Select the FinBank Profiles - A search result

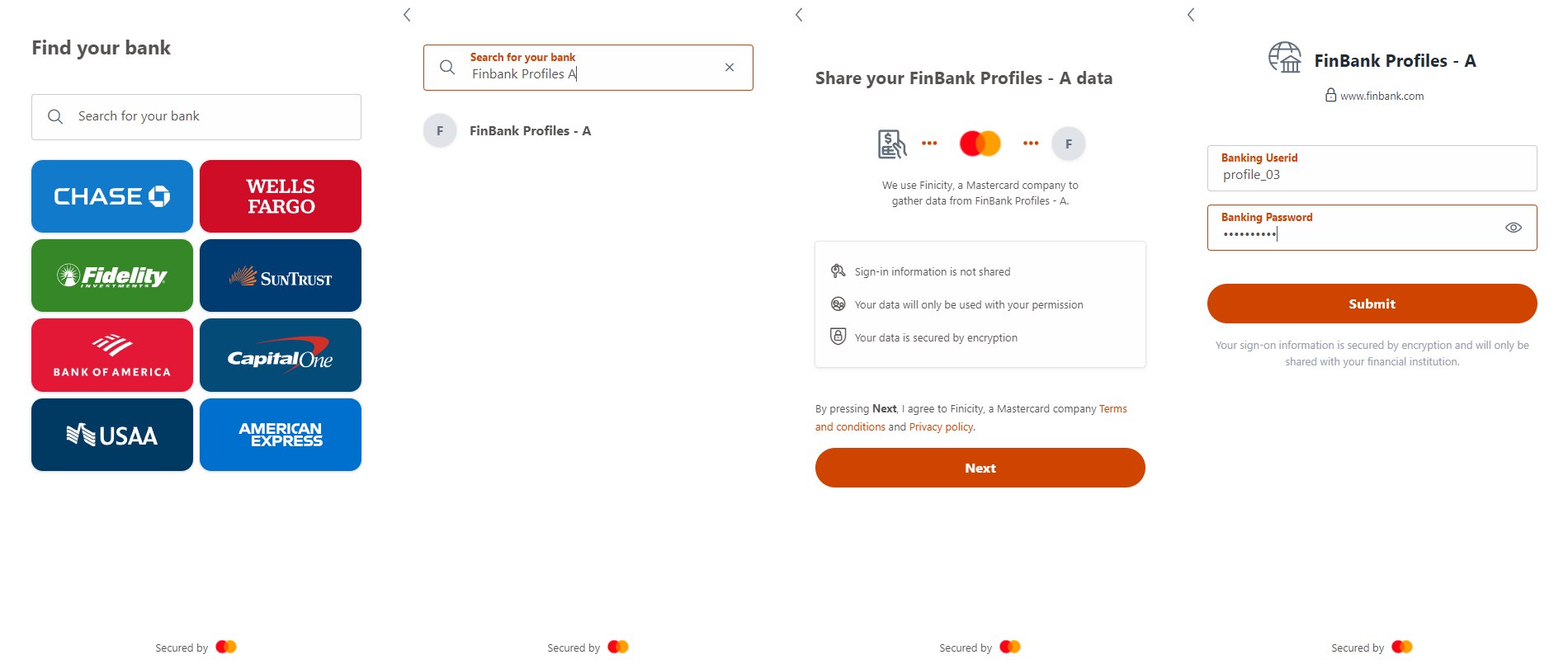coord(530,130)
